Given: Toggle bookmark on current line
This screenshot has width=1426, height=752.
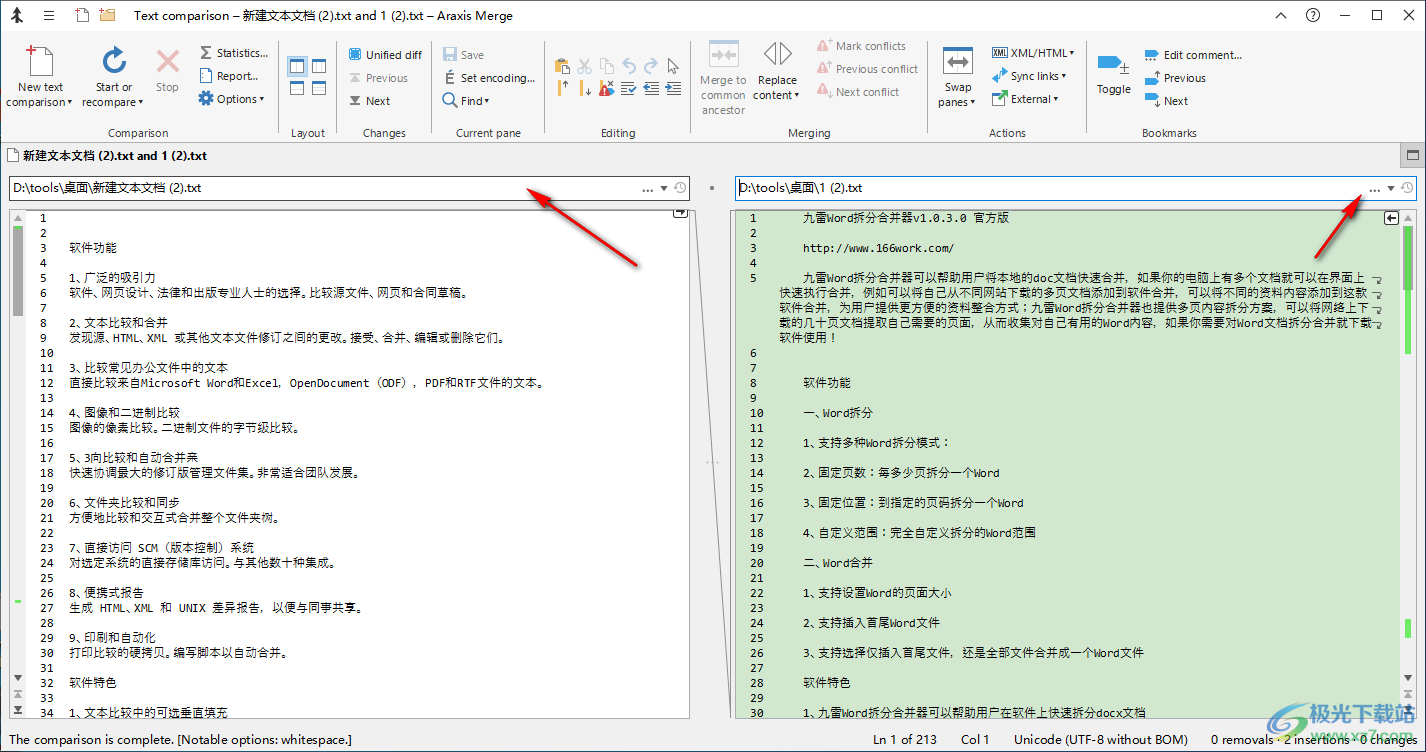Looking at the screenshot, I should click(1114, 74).
